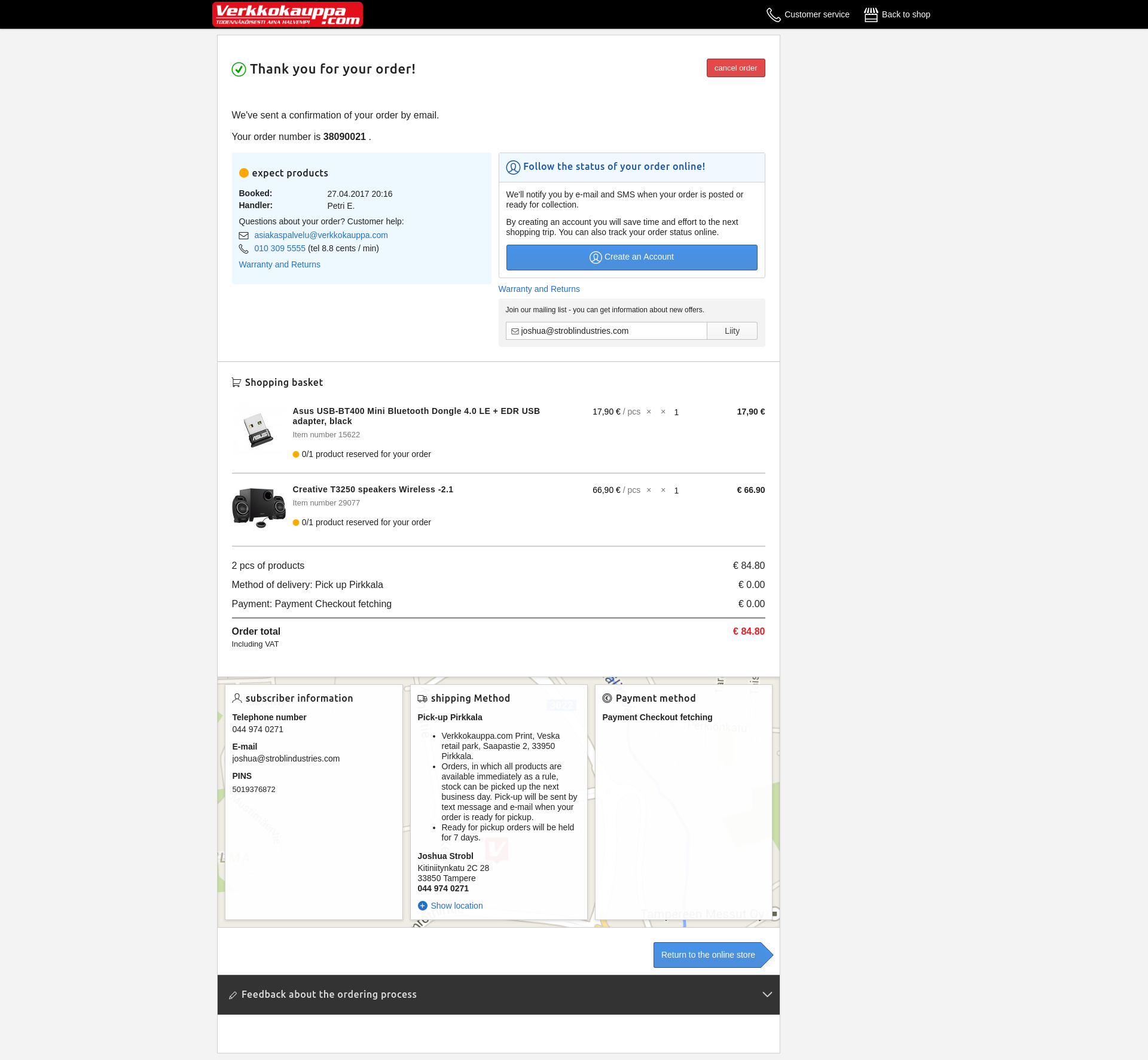This screenshot has width=1148, height=1060.
Task: Click the PINS value 5019376872
Action: coord(254,790)
